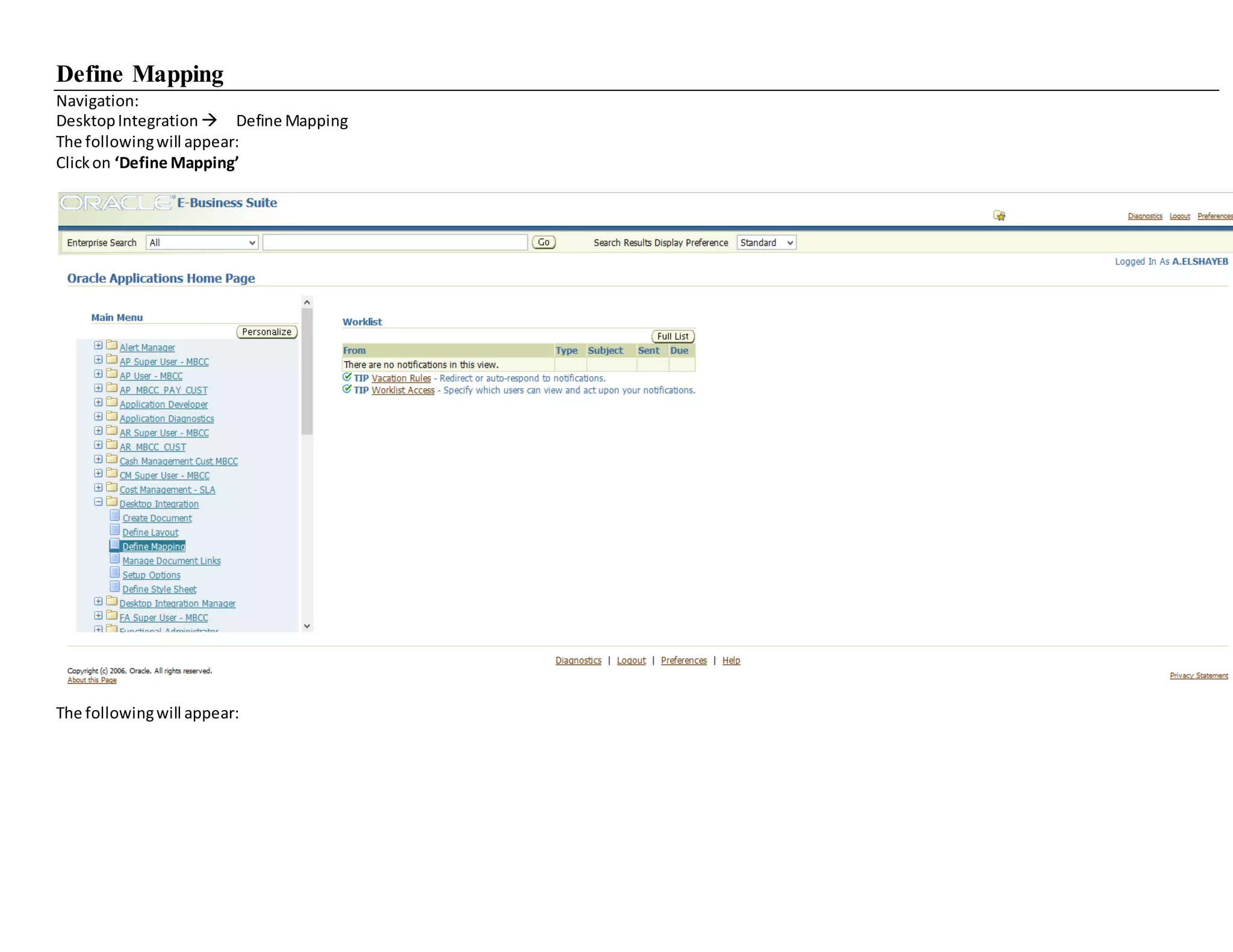Viewport: 1233px width, 952px height.
Task: Click the Define Style Sheet page icon
Action: click(115, 587)
